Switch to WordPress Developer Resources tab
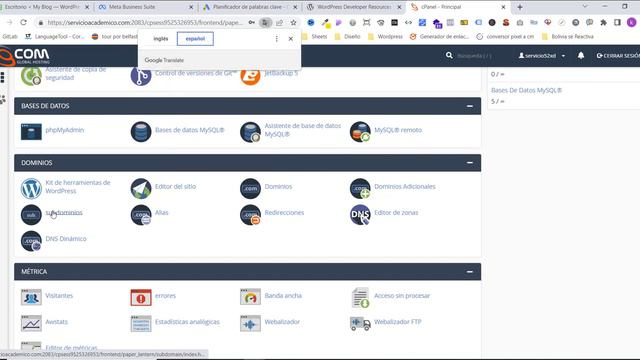640x360 pixels. tap(353, 7)
